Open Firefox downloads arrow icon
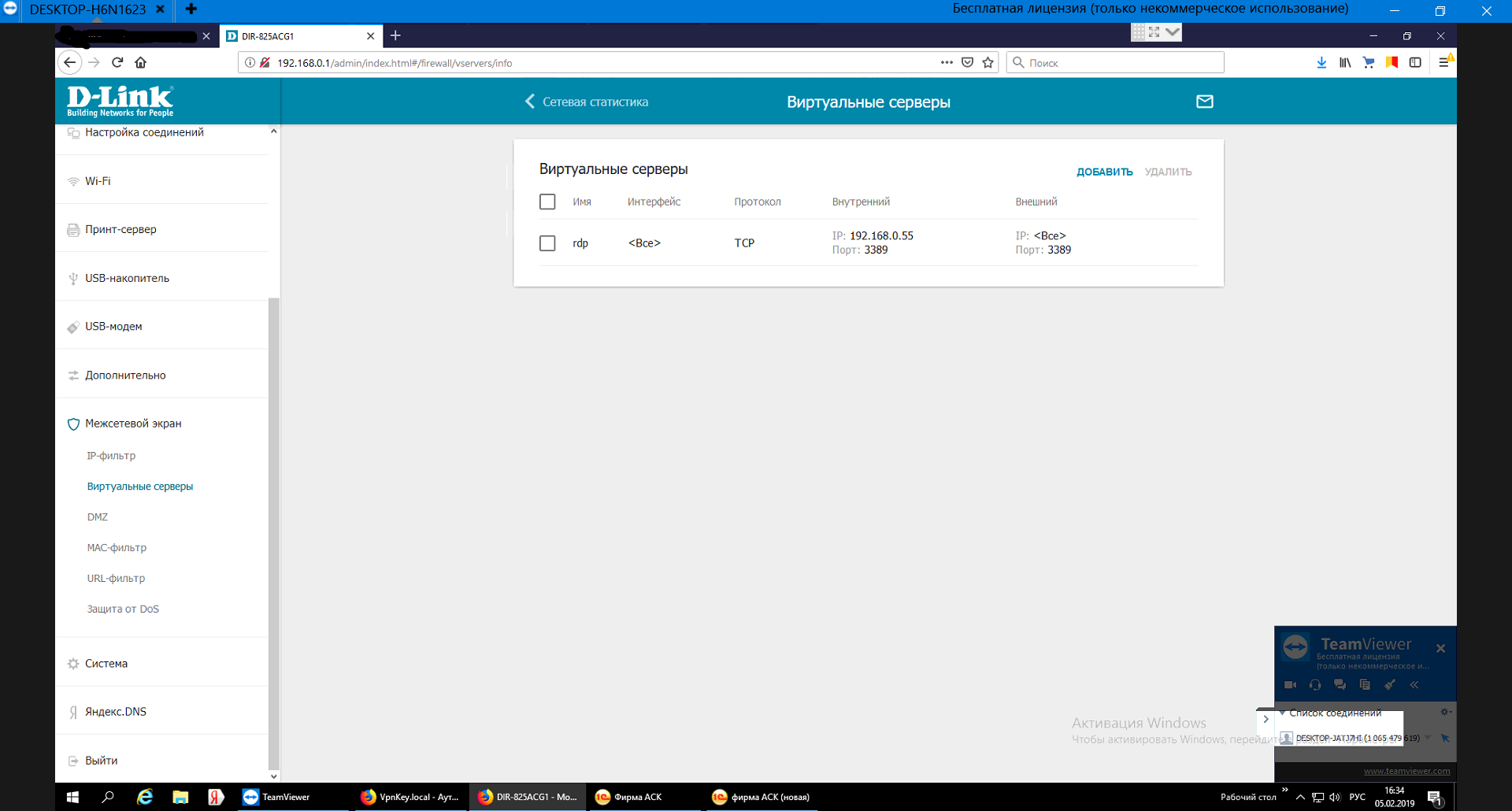Image resolution: width=1512 pixels, height=811 pixels. click(1321, 62)
